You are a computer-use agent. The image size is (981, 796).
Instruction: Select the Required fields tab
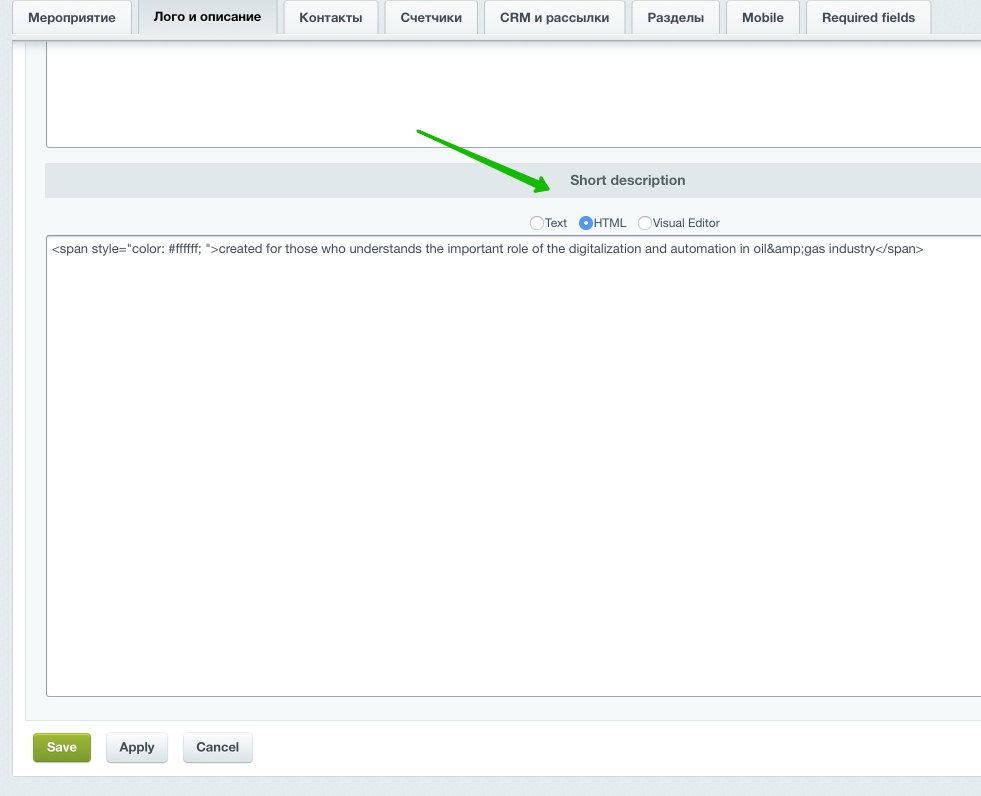tap(867, 18)
